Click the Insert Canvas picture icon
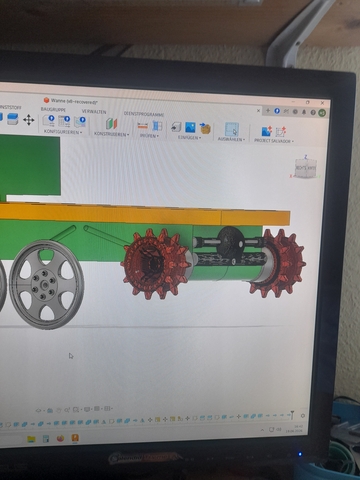The height and width of the screenshot is (480, 360). (x=190, y=127)
